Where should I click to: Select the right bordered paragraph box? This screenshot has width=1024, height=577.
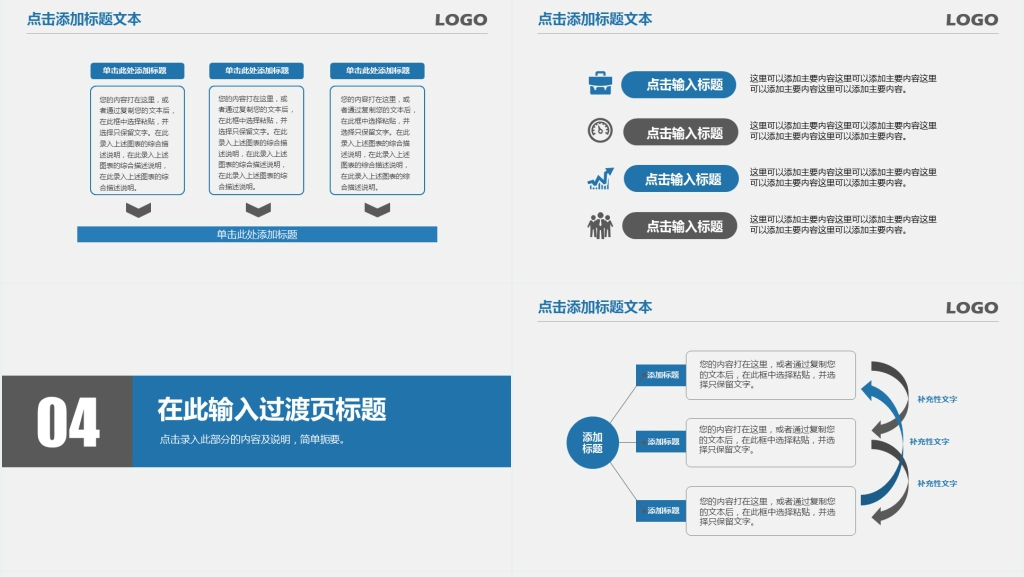click(x=377, y=140)
